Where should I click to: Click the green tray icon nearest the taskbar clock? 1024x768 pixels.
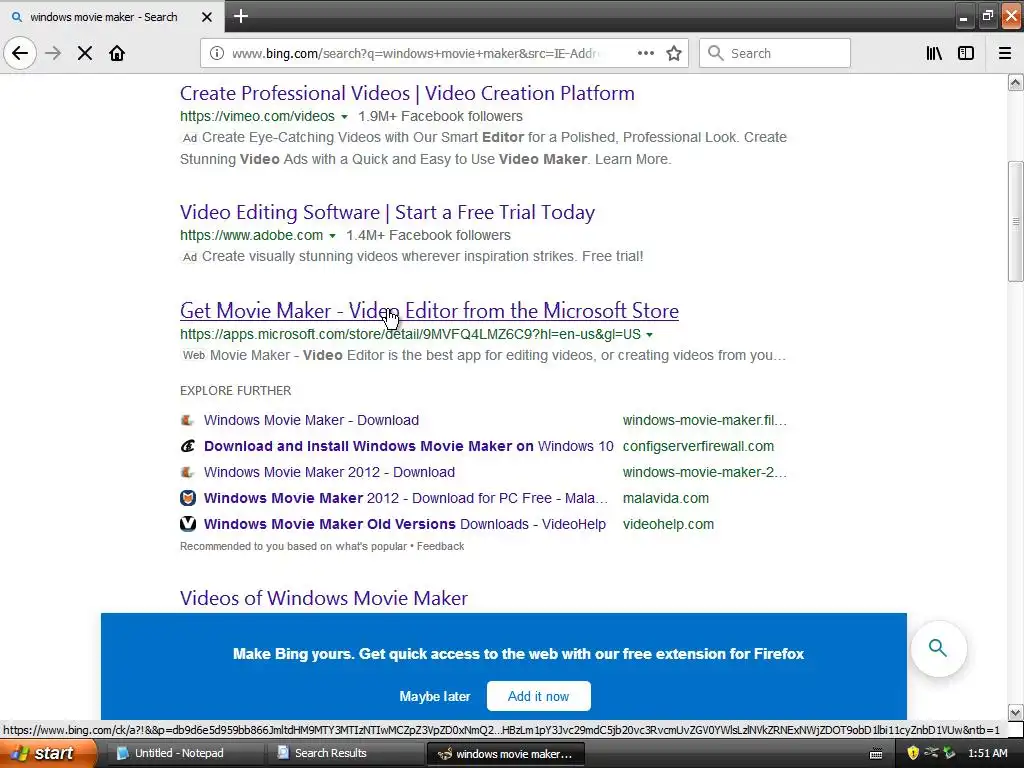coord(949,753)
